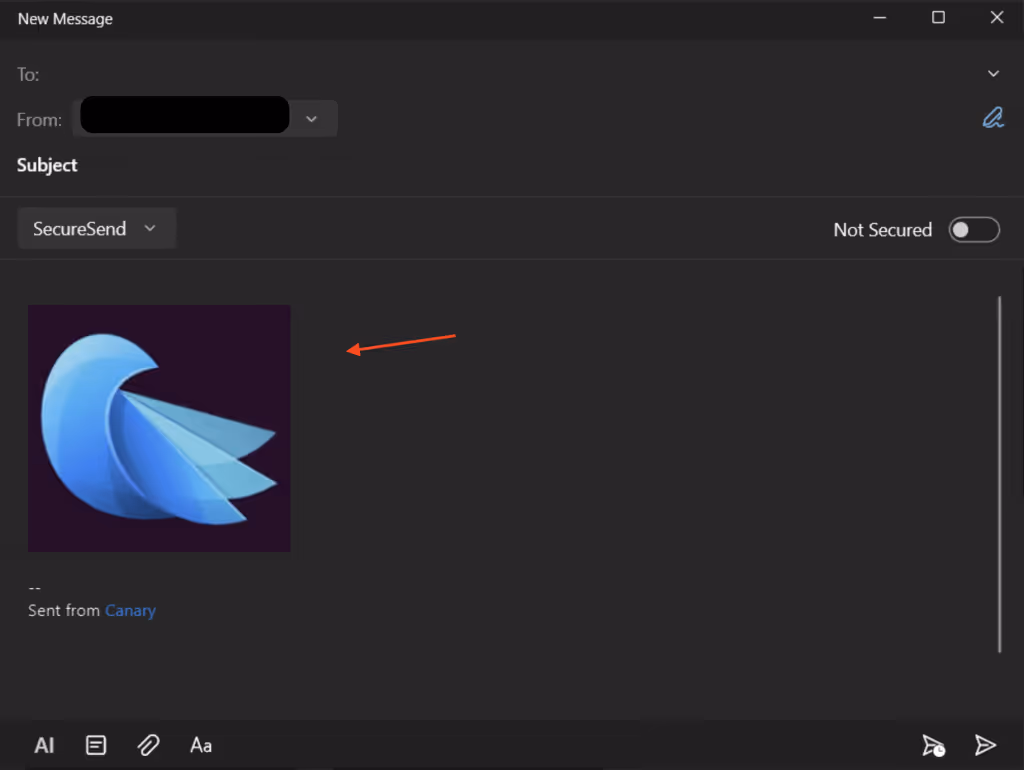
Task: Open the Canary link in signature
Action: pos(130,611)
